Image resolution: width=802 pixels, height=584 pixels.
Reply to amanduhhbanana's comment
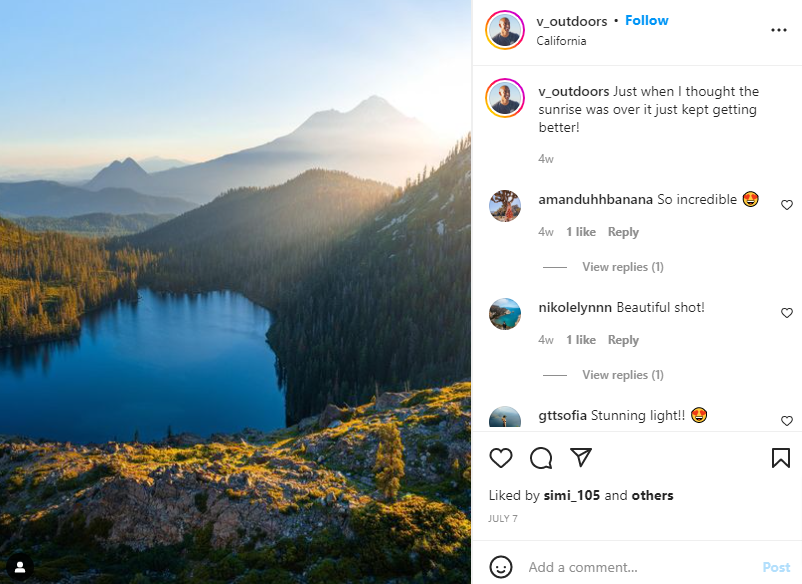623,232
